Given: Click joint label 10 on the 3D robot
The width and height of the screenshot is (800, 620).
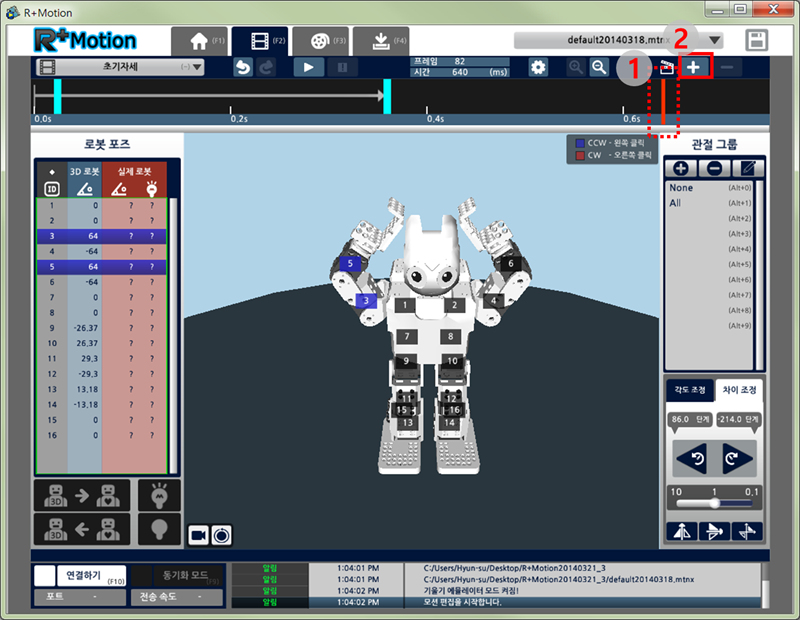Looking at the screenshot, I should pos(452,361).
